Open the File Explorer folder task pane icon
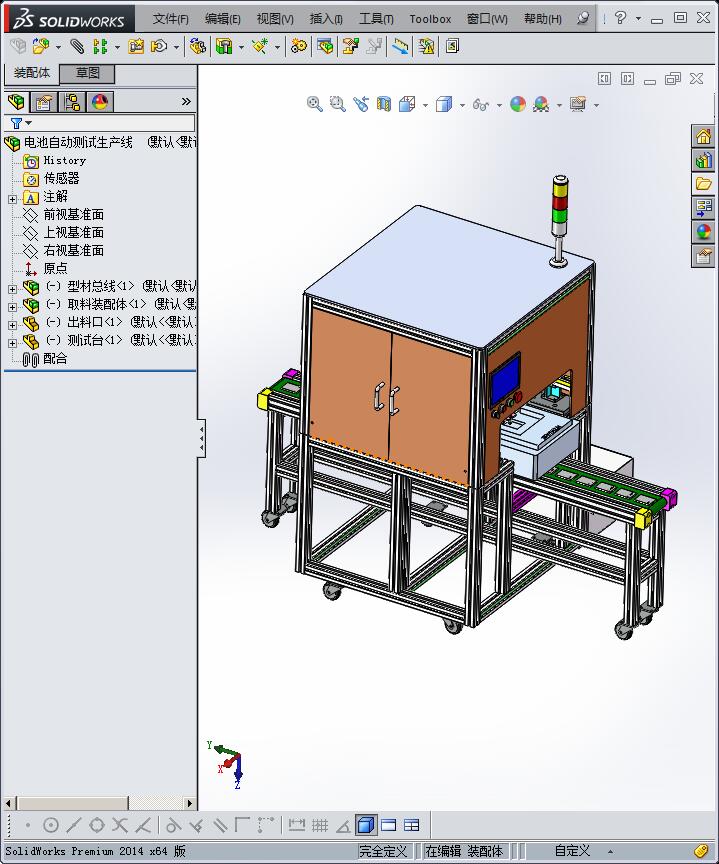Screen dimensions: 719x864 (x=704, y=184)
